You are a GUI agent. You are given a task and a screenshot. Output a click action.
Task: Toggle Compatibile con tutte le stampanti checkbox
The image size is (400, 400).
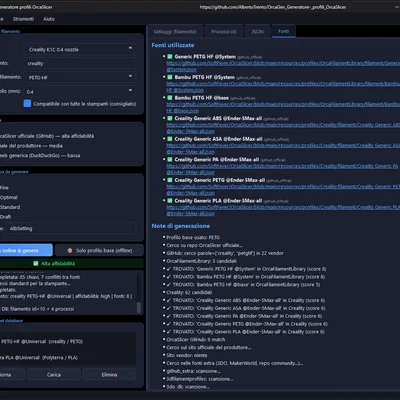tap(28, 104)
